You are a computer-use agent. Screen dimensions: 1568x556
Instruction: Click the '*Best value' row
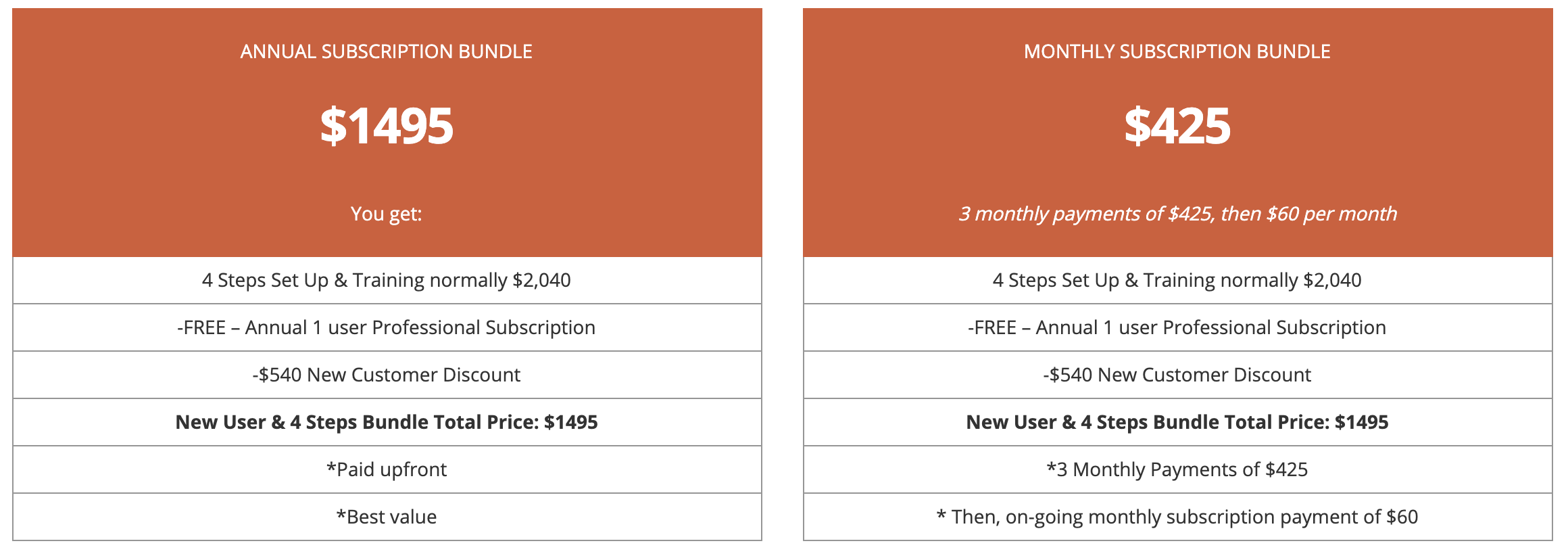pyautogui.click(x=387, y=517)
